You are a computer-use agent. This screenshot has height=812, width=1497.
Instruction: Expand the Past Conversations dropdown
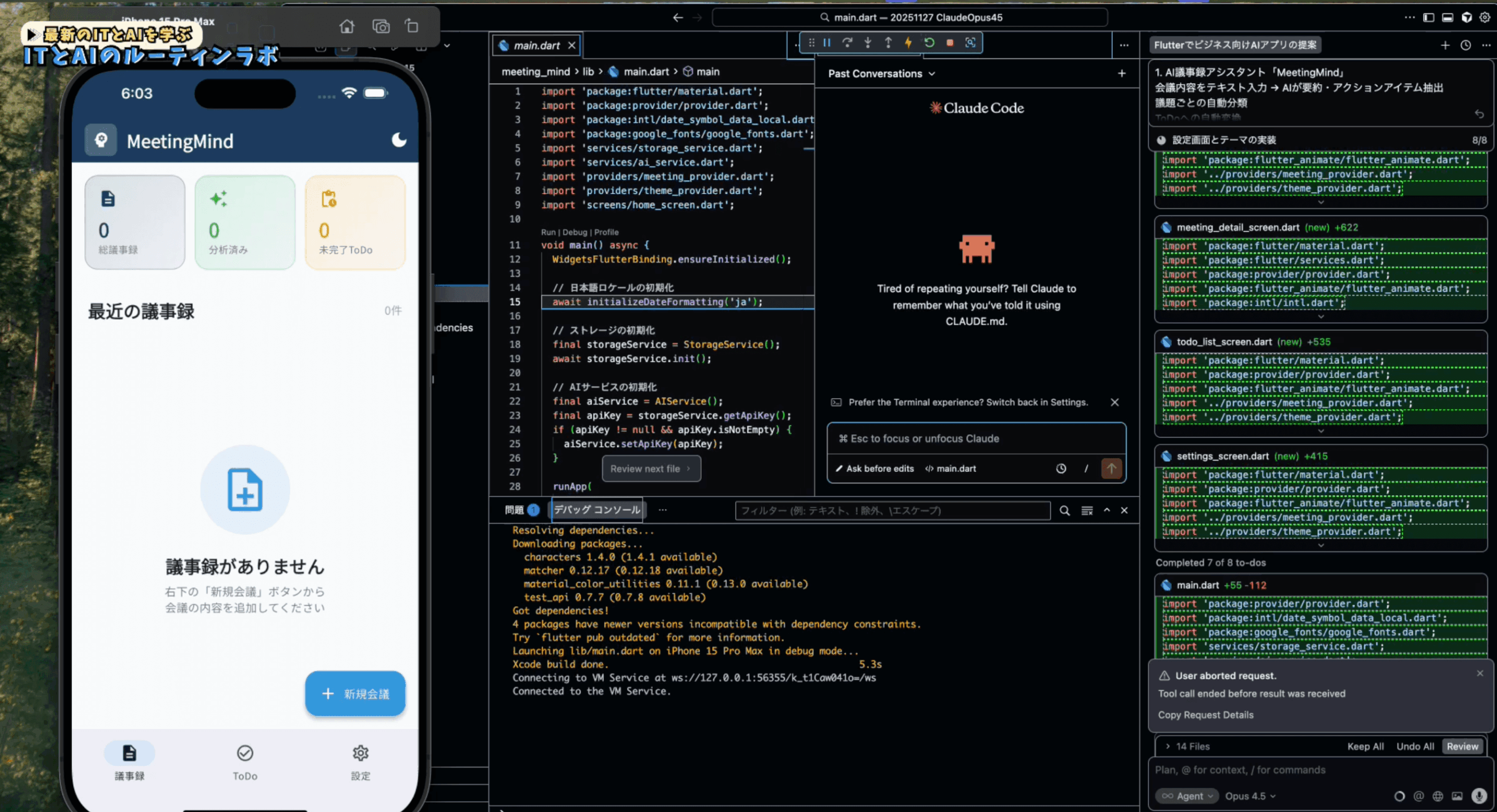[881, 74]
